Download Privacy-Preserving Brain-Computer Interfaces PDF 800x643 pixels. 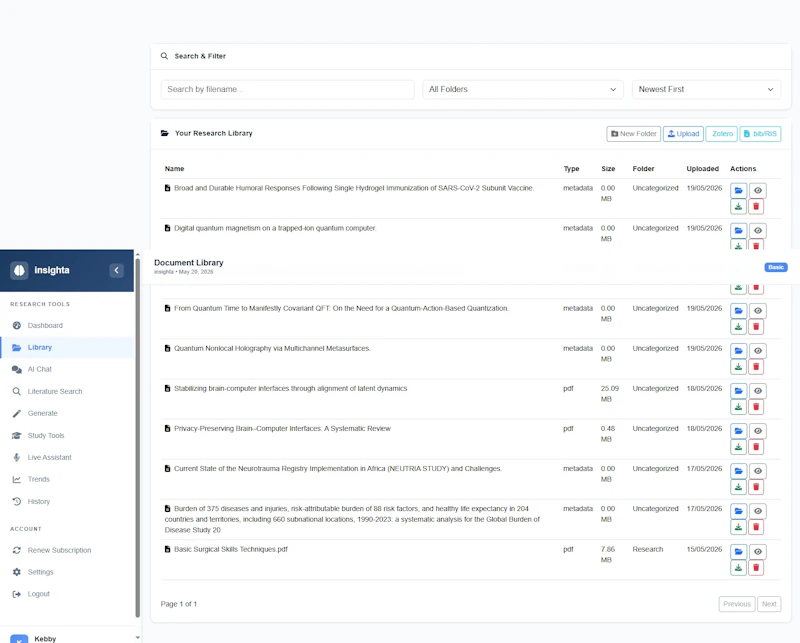click(738, 447)
